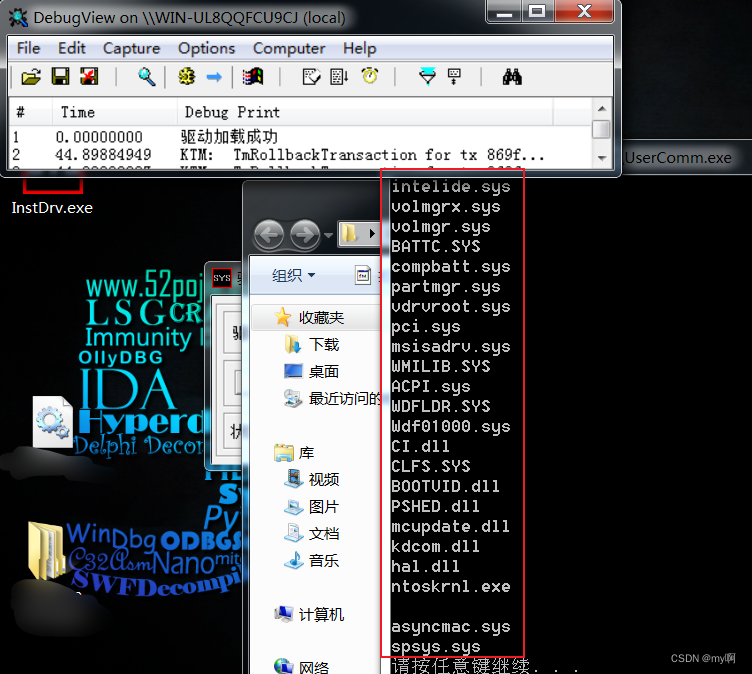Image resolution: width=752 pixels, height=674 pixels.
Task: Open the File menu in DebugView
Action: pyautogui.click(x=28, y=48)
